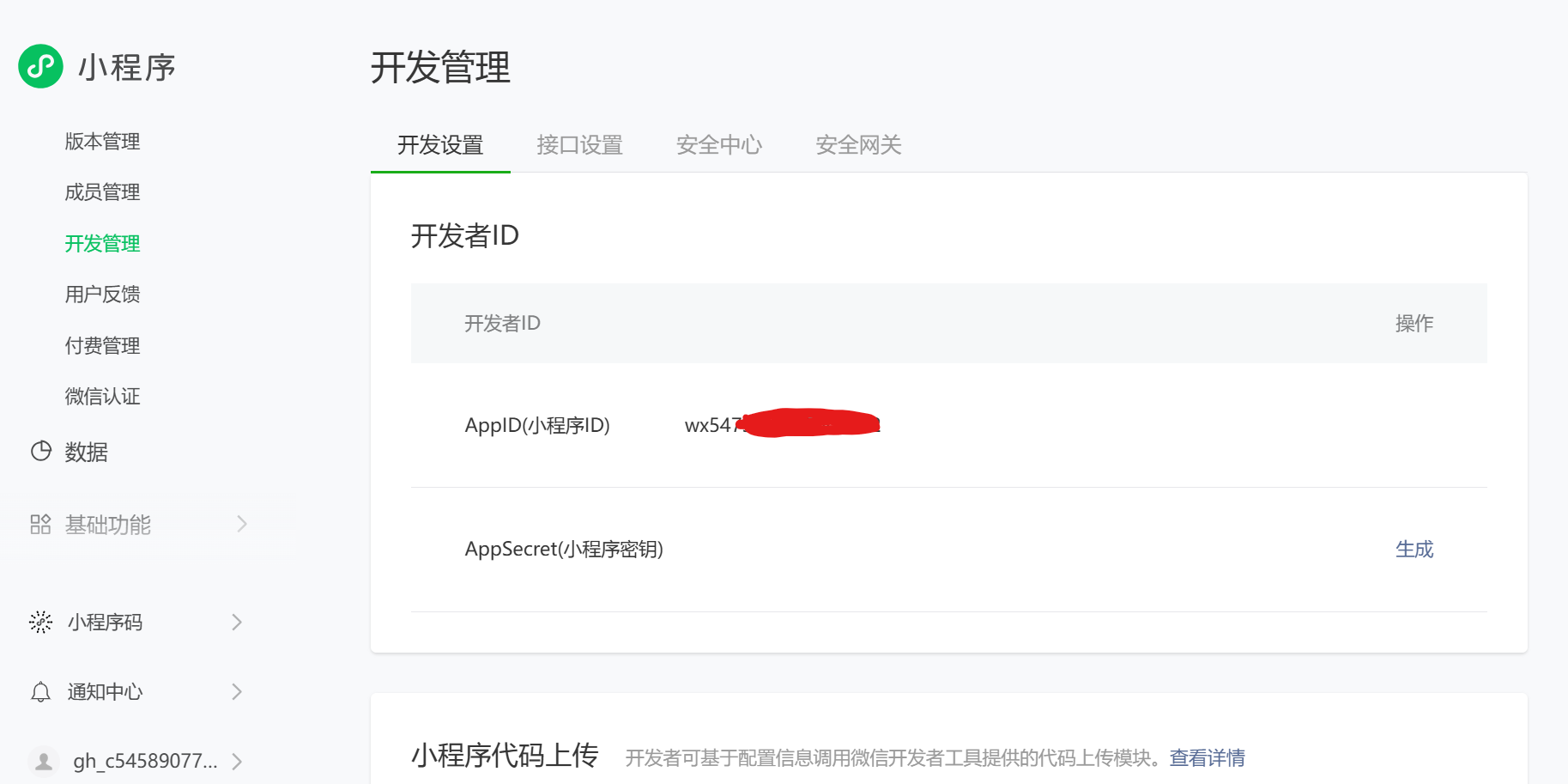Switch to the 安全中心 tab
This screenshot has height=784, width=1568.
pyautogui.click(x=718, y=145)
